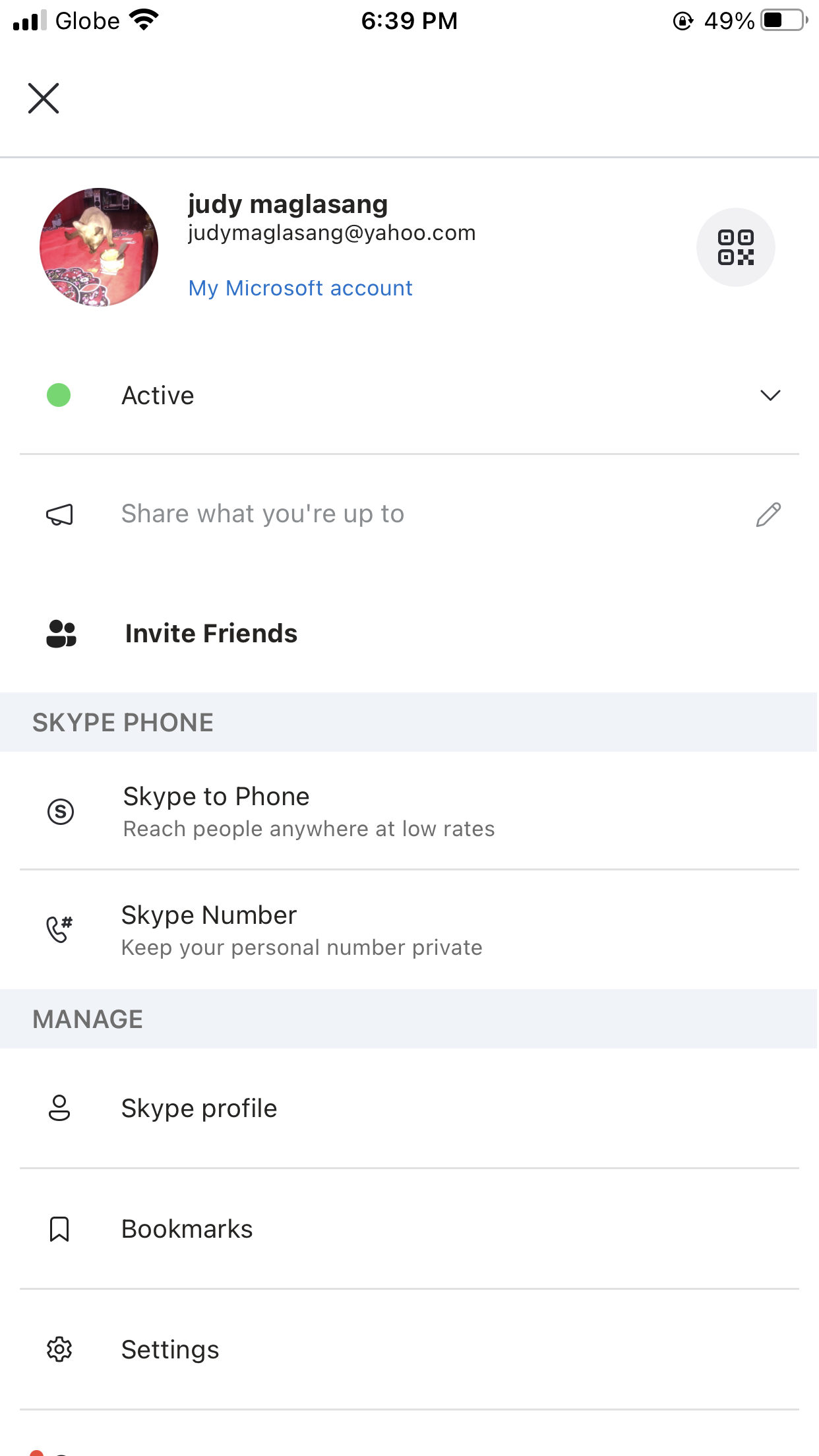Close the profile screen with X
Image resolution: width=819 pixels, height=1456 pixels.
click(x=44, y=98)
